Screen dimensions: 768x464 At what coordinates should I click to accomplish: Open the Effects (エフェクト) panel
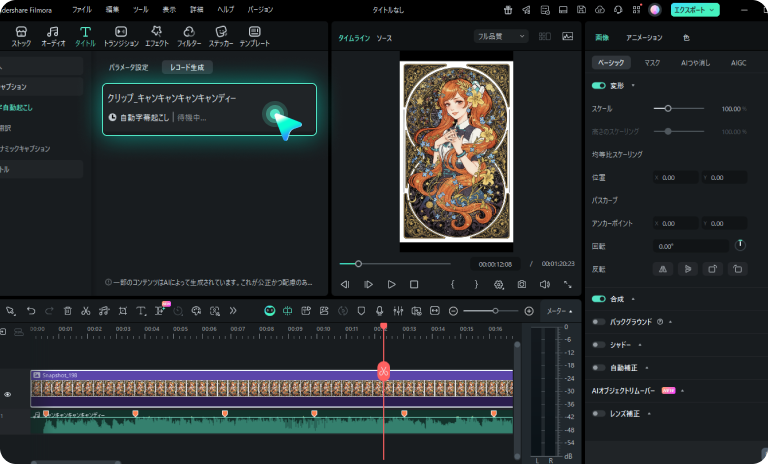pos(156,38)
